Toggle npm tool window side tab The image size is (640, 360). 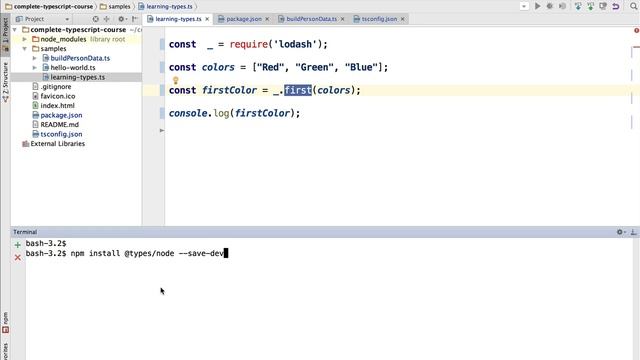(5, 322)
